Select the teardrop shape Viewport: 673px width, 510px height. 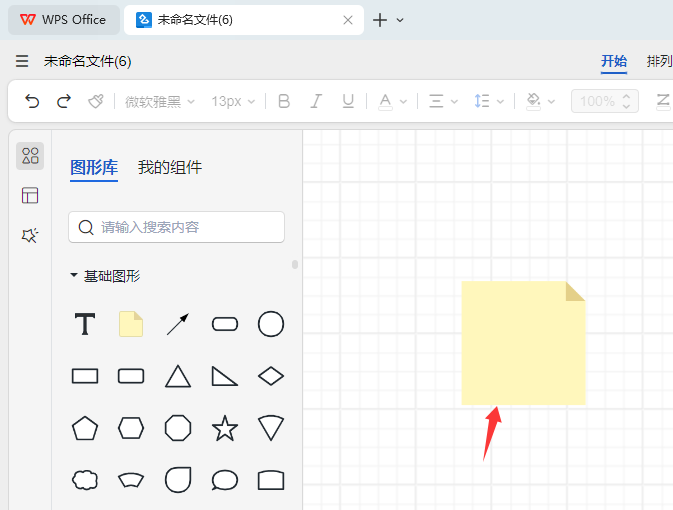[178, 480]
